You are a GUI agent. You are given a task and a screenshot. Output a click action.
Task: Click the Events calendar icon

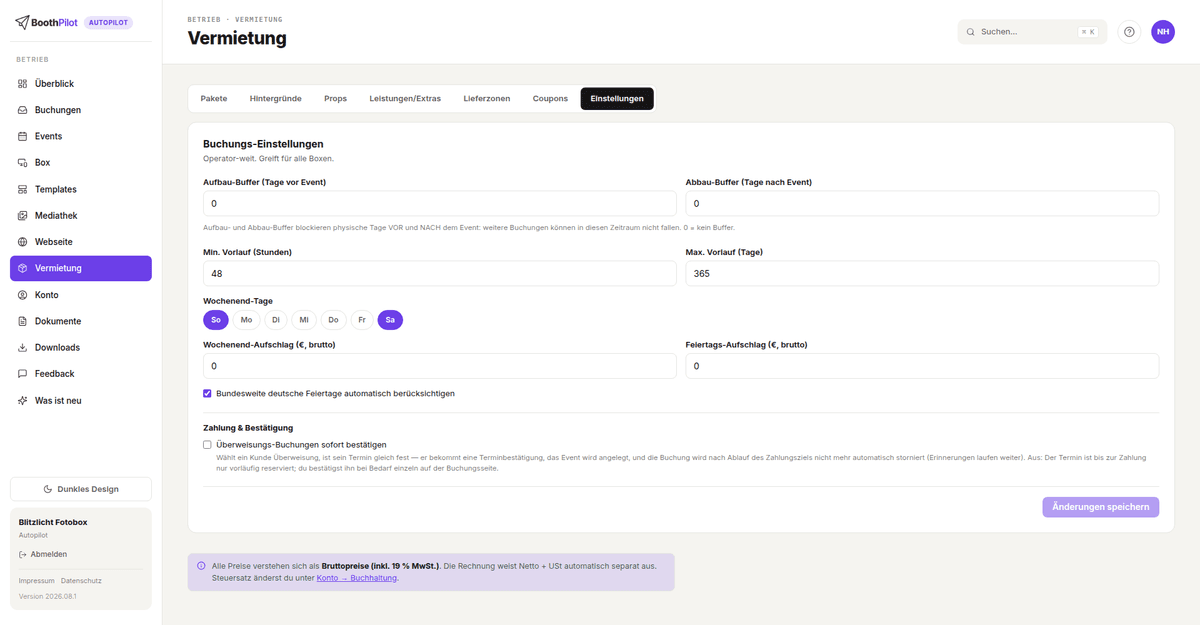point(23,136)
